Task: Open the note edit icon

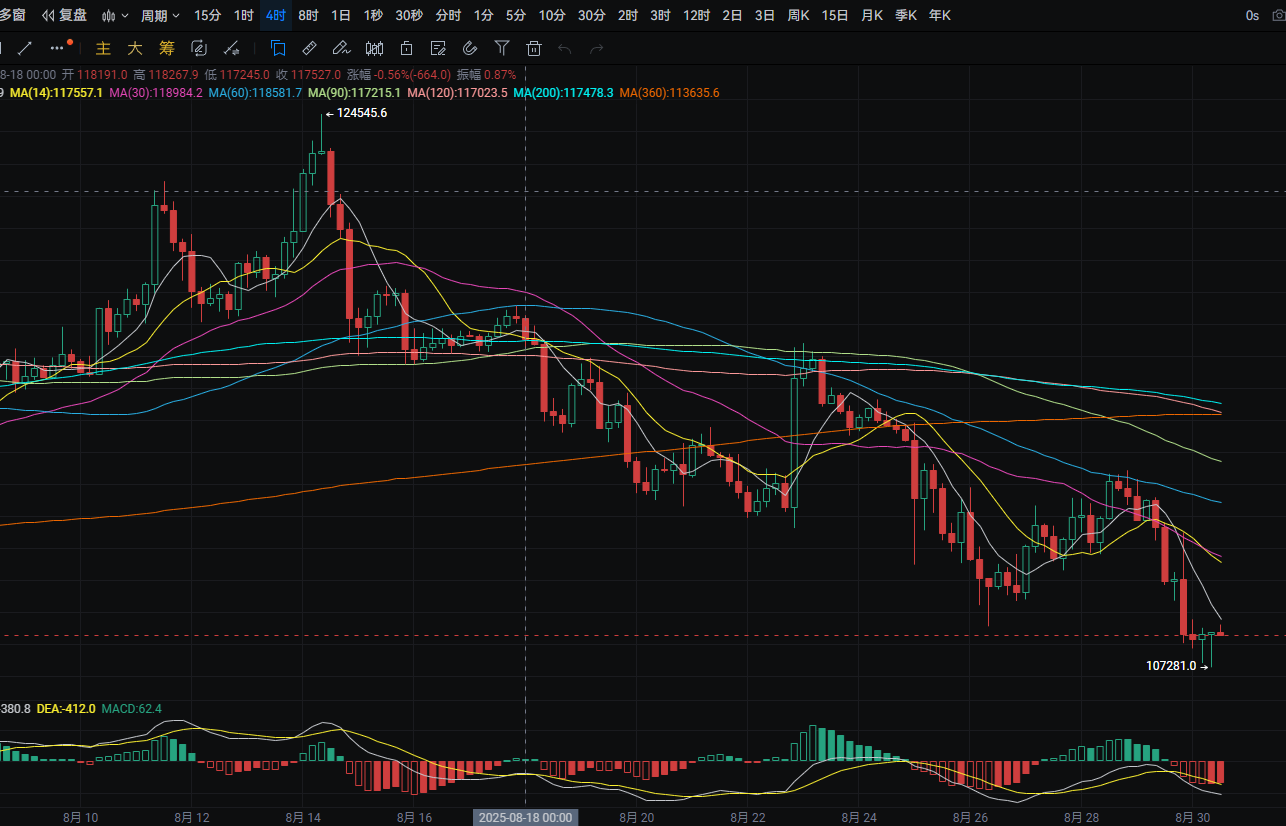Action: point(438,48)
